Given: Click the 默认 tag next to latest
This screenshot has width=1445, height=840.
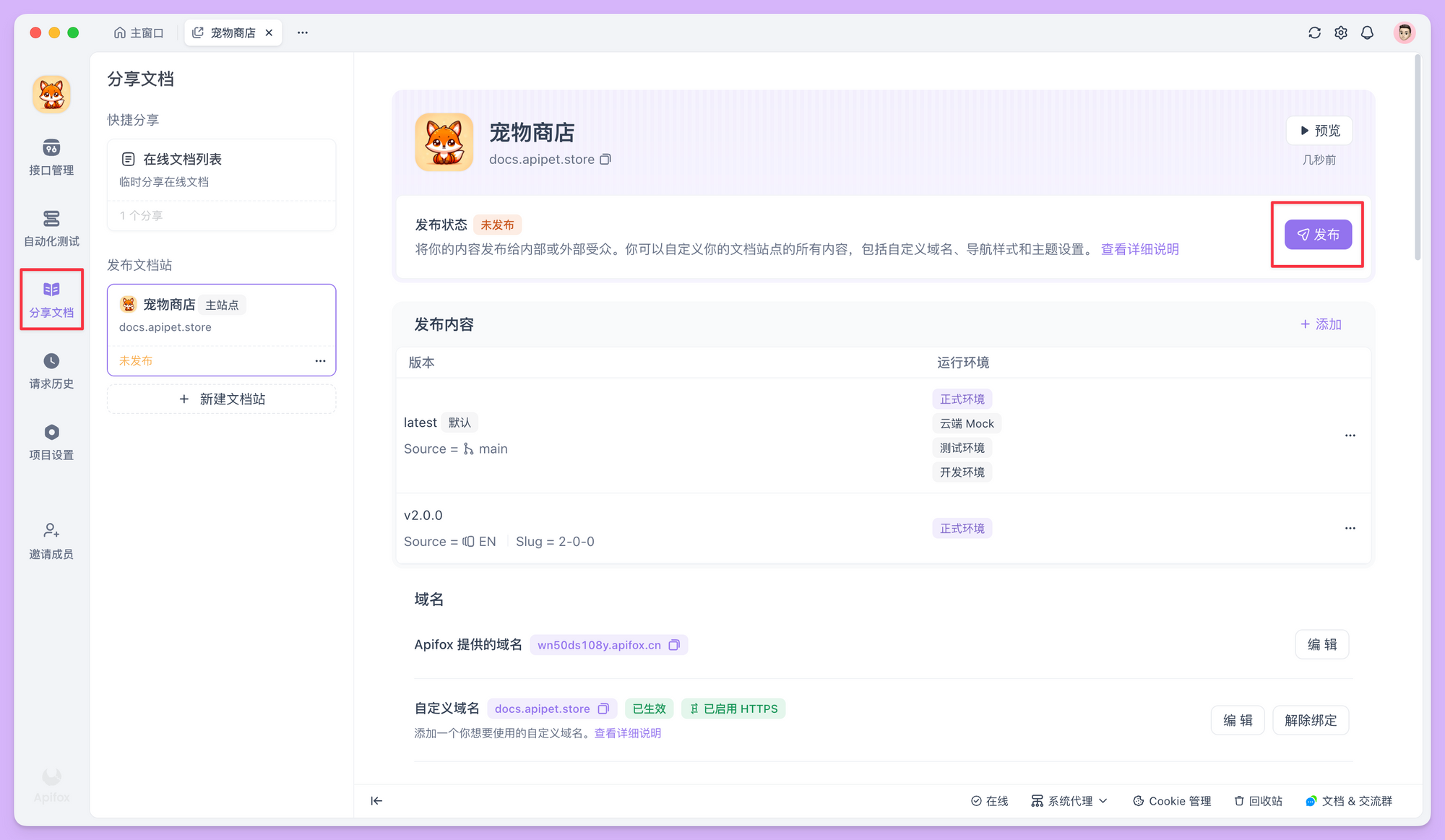Looking at the screenshot, I should point(460,423).
